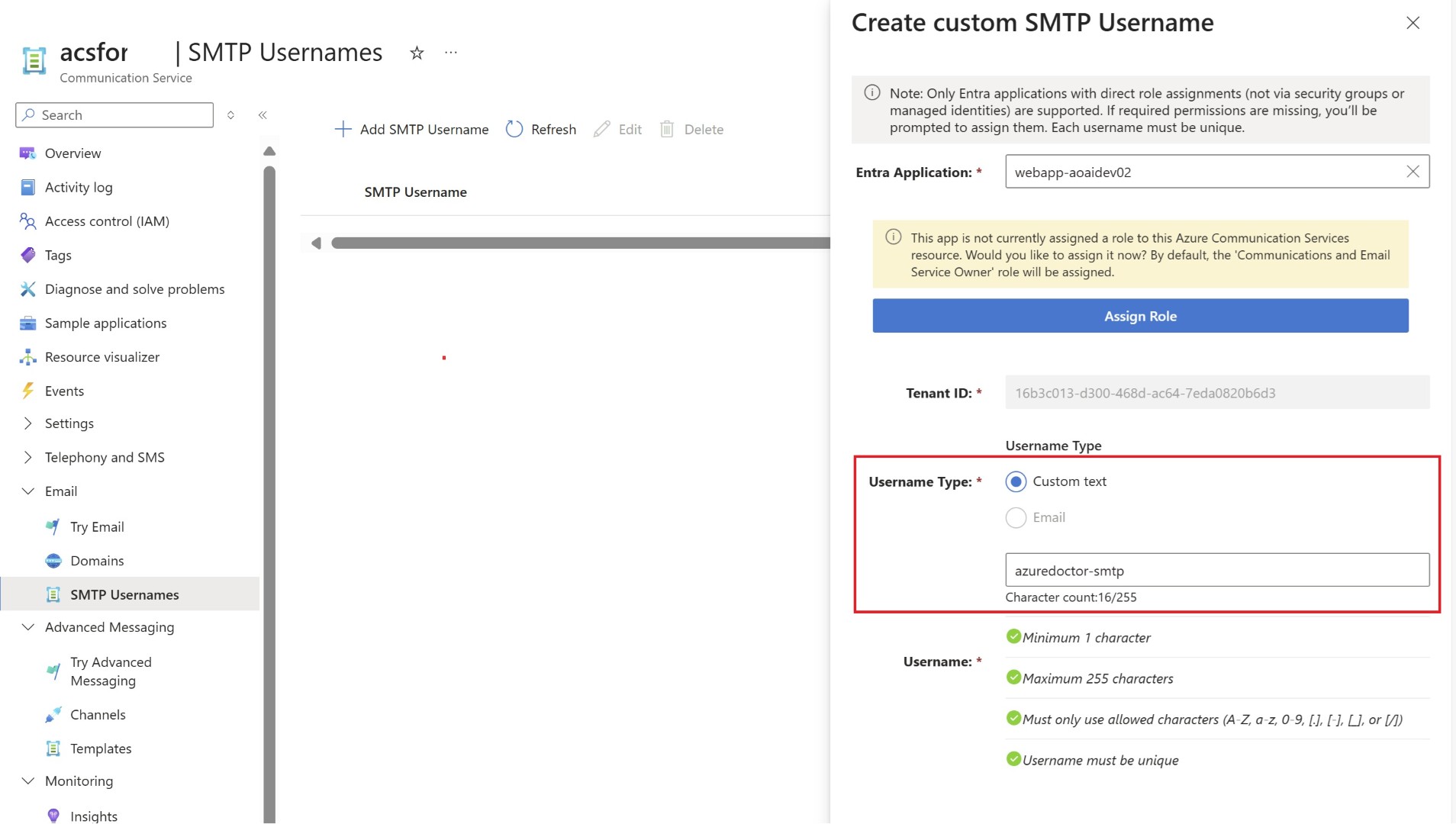Click the Tenant ID field
This screenshot has height=824, width=1456.
(x=1217, y=392)
